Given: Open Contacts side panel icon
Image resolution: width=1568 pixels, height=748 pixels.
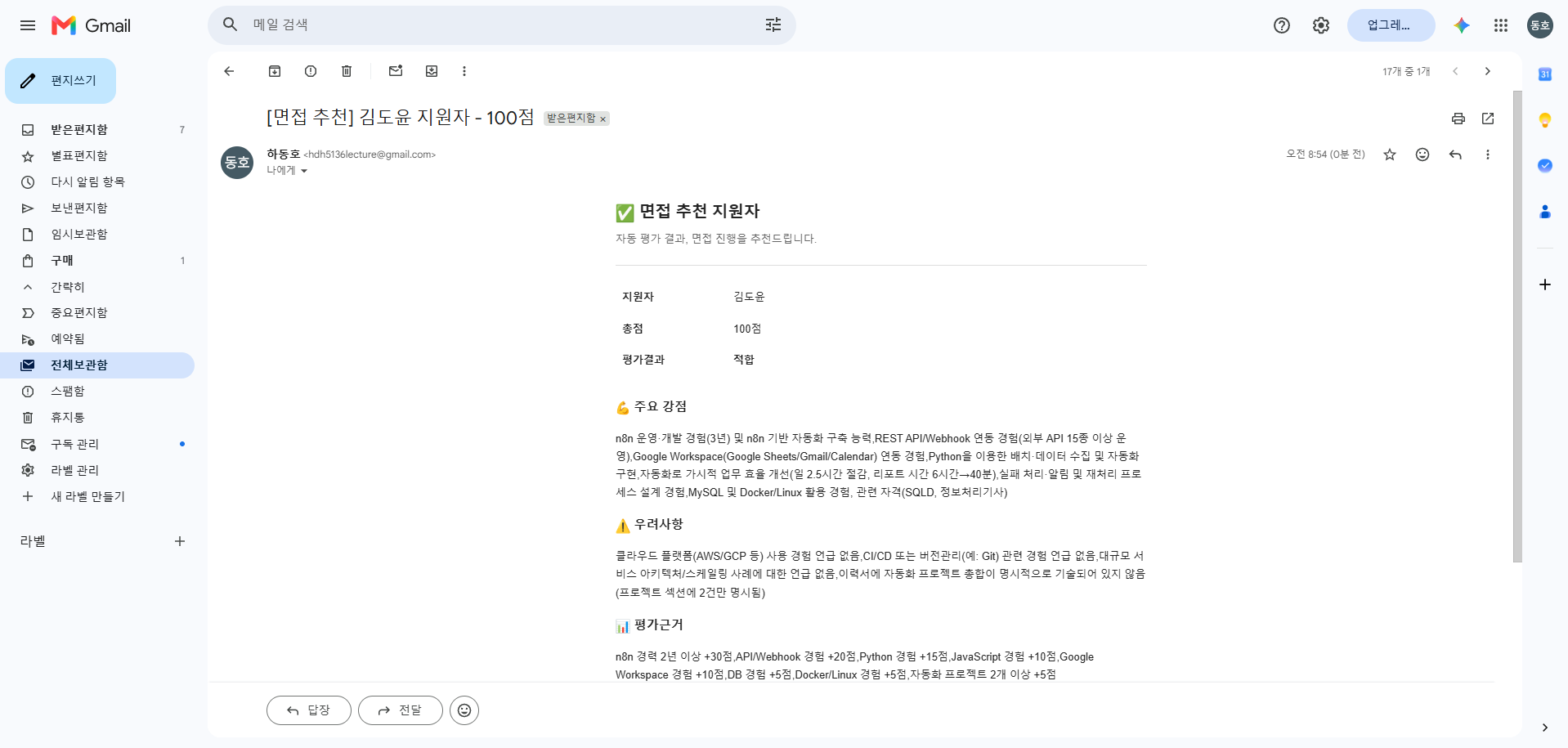Looking at the screenshot, I should click(x=1545, y=212).
